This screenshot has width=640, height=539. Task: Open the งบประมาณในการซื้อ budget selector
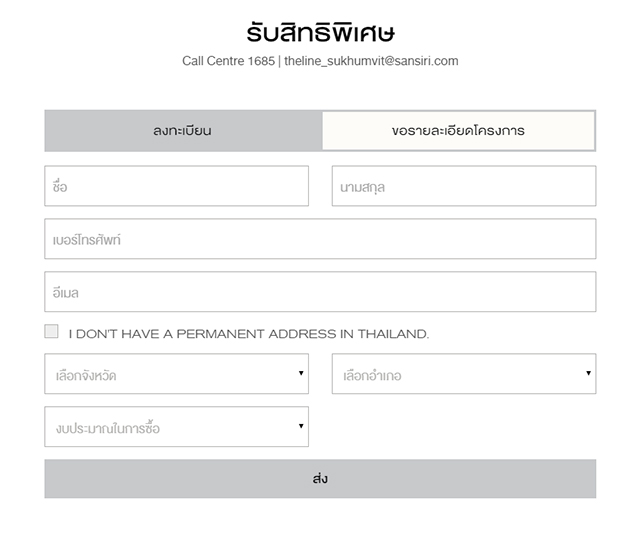click(x=170, y=427)
